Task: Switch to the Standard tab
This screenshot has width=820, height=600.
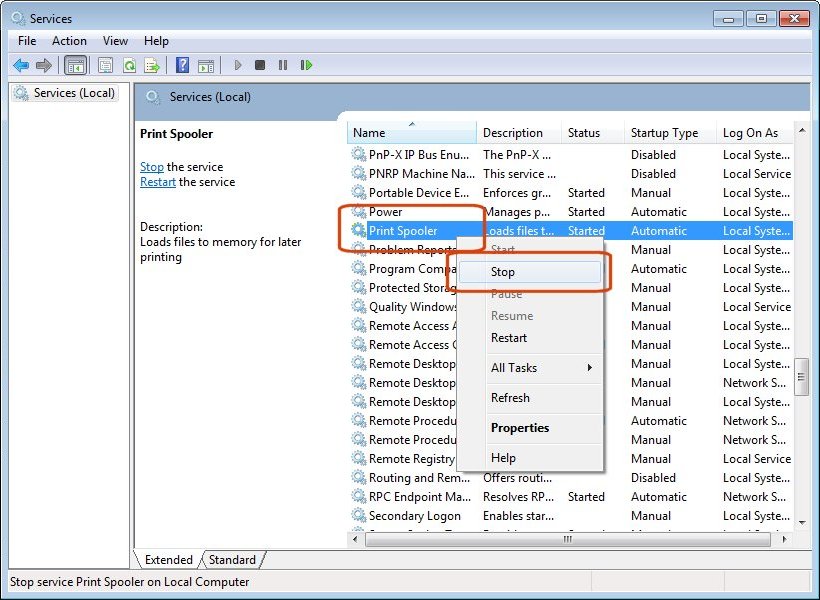Action: [x=232, y=560]
